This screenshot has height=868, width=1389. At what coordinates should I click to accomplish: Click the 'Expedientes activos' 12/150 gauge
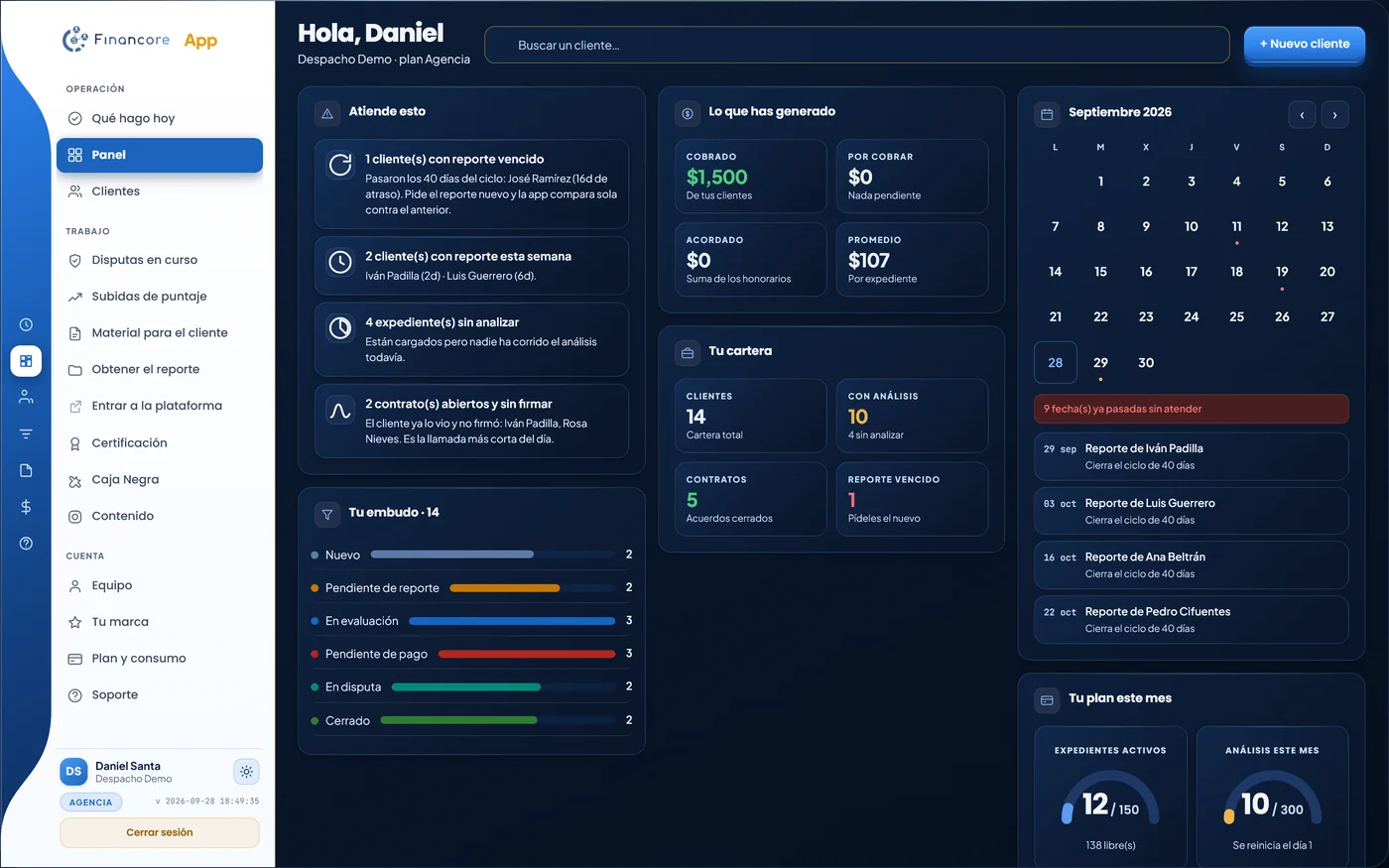(x=1110, y=799)
